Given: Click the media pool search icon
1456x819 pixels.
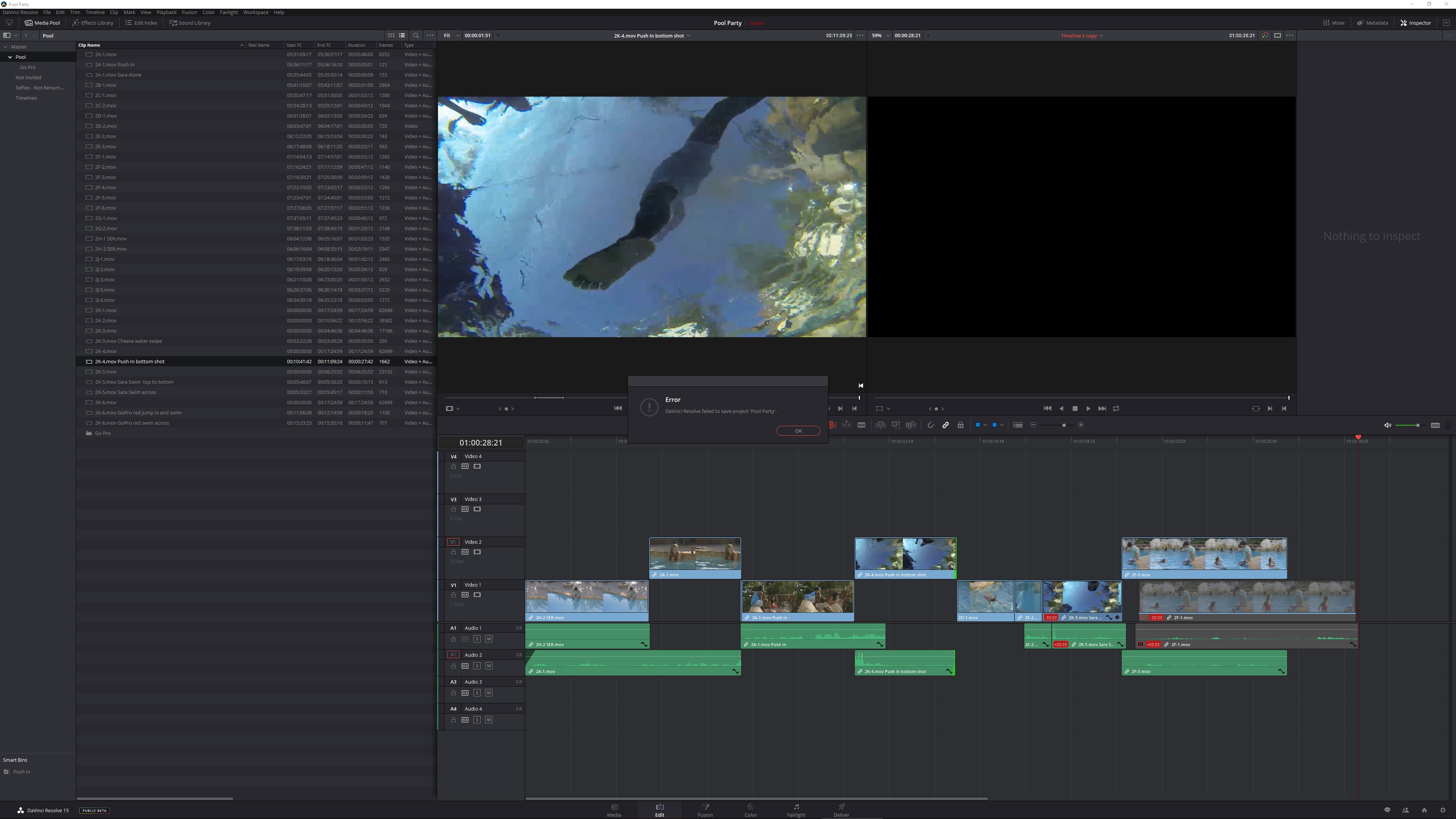Looking at the screenshot, I should pyautogui.click(x=416, y=35).
